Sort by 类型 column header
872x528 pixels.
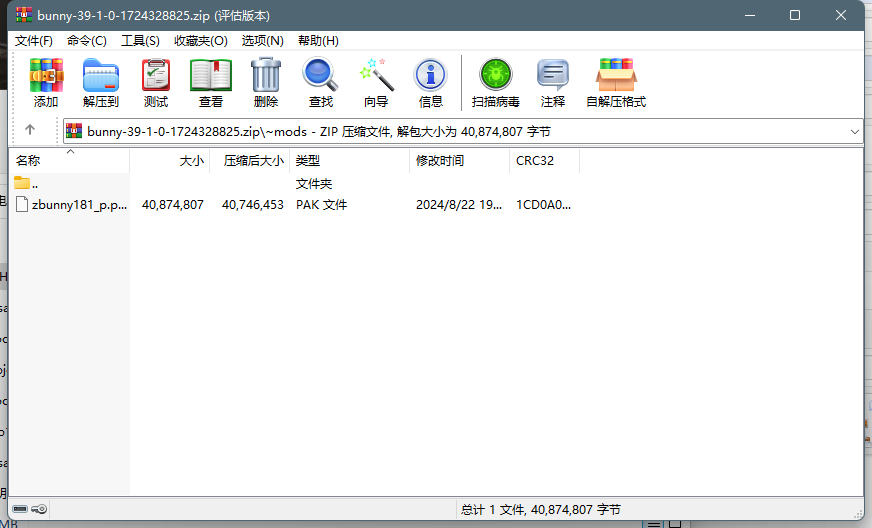350,161
